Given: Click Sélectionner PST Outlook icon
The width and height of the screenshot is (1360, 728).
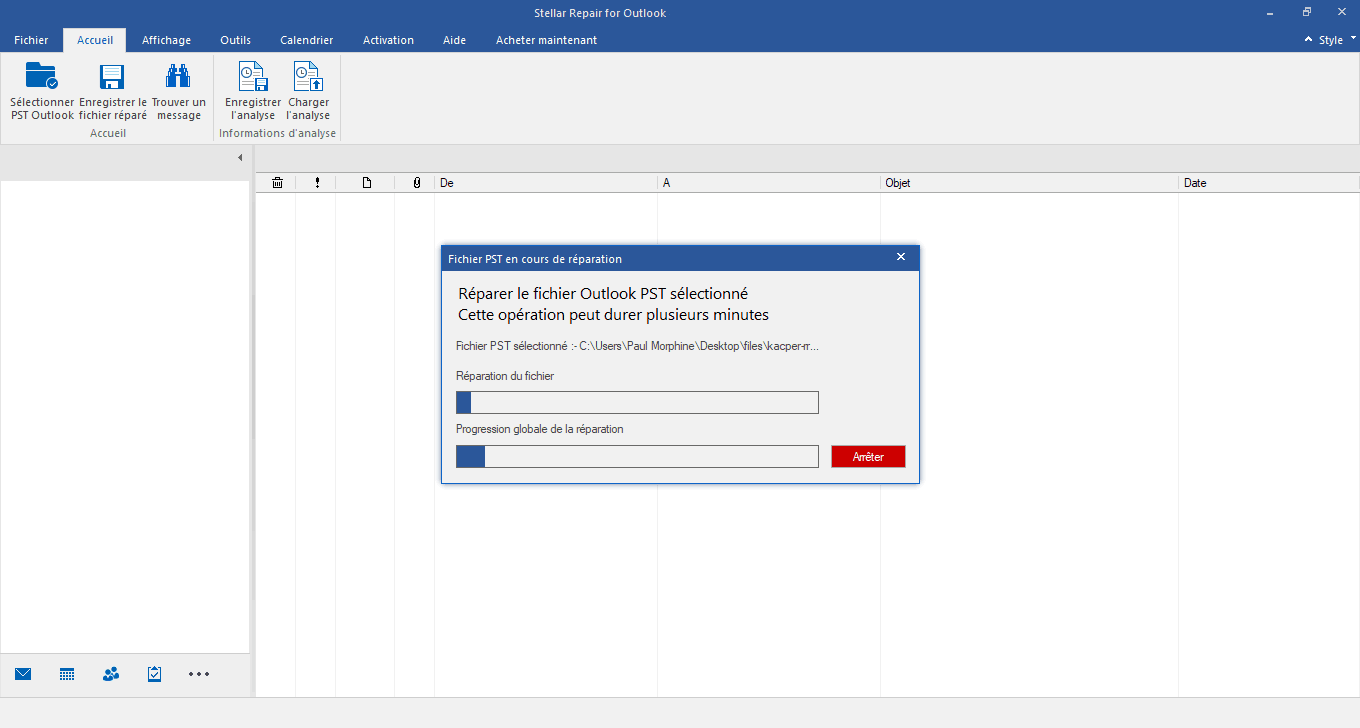Looking at the screenshot, I should (x=42, y=78).
